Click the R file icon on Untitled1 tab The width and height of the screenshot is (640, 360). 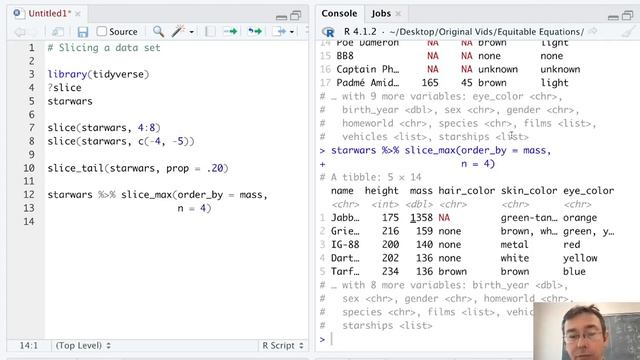click(x=18, y=13)
